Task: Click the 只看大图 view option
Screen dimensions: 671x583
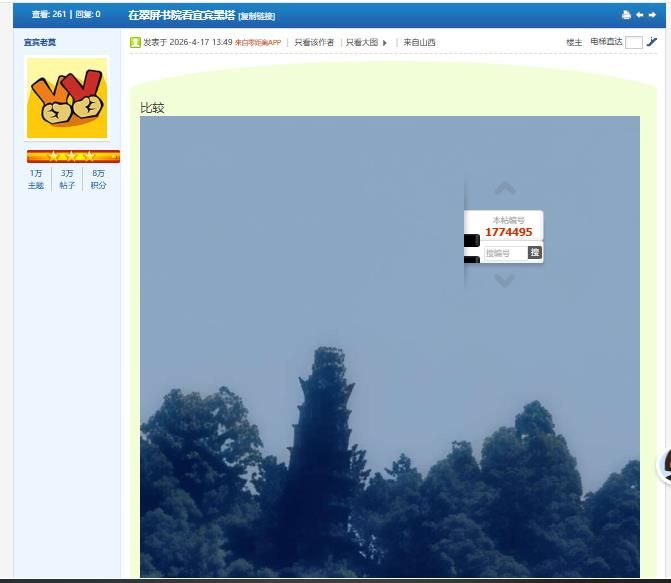Action: pos(361,42)
